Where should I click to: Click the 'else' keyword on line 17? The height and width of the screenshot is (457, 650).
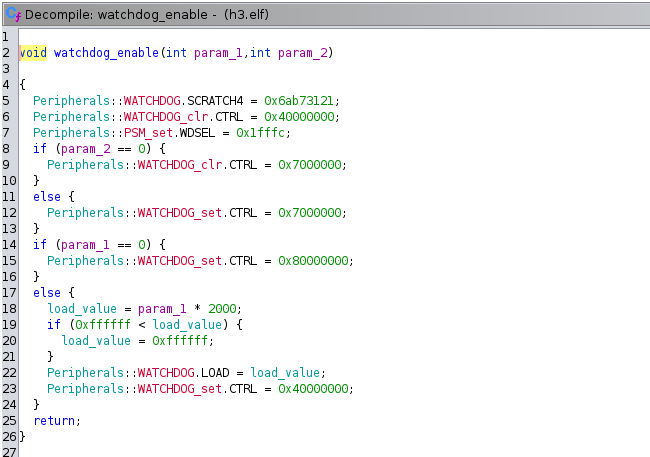(x=47, y=293)
